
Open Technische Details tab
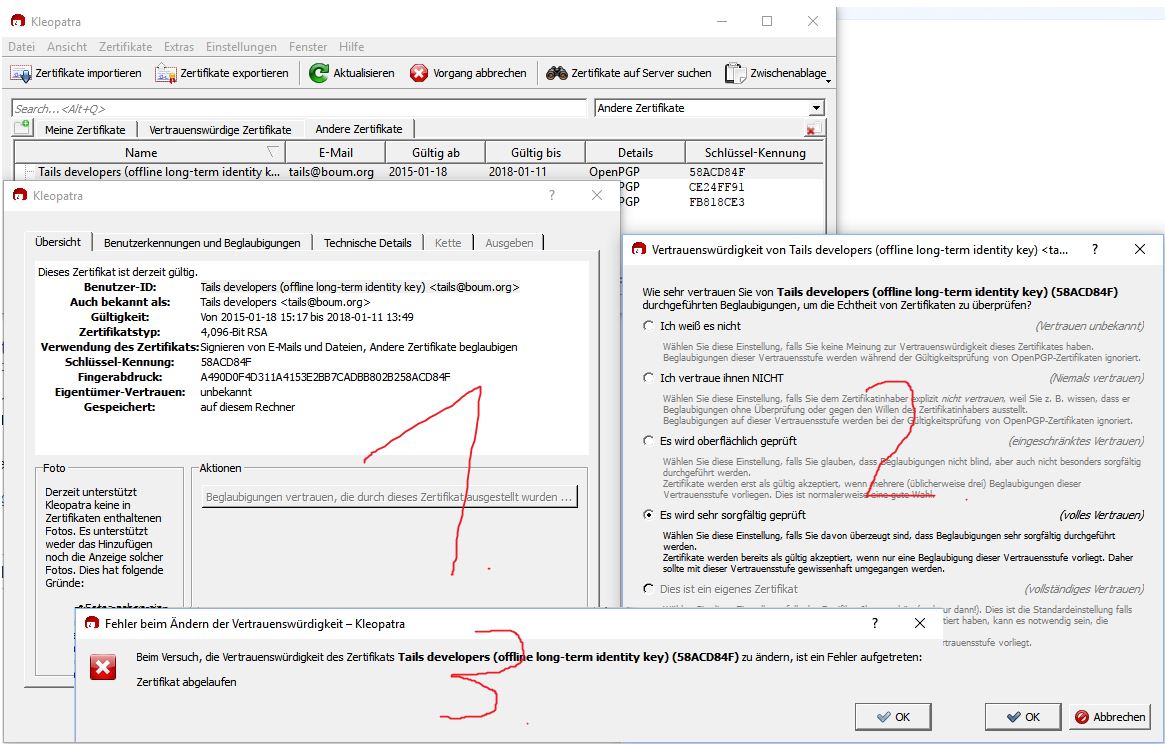coord(368,243)
